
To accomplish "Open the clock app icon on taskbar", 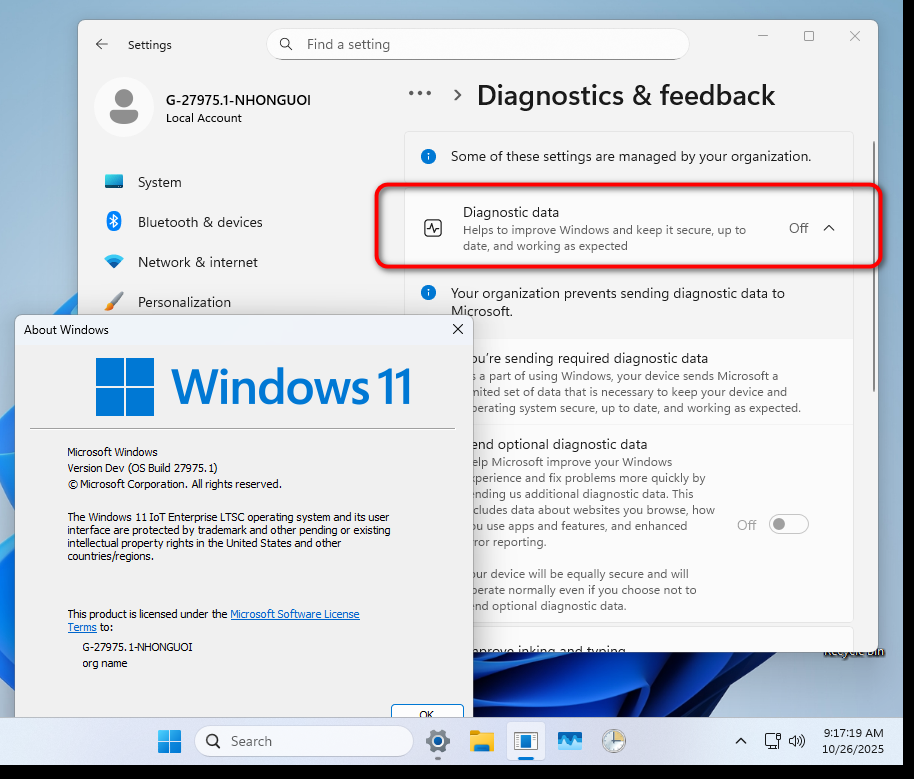I will 614,741.
